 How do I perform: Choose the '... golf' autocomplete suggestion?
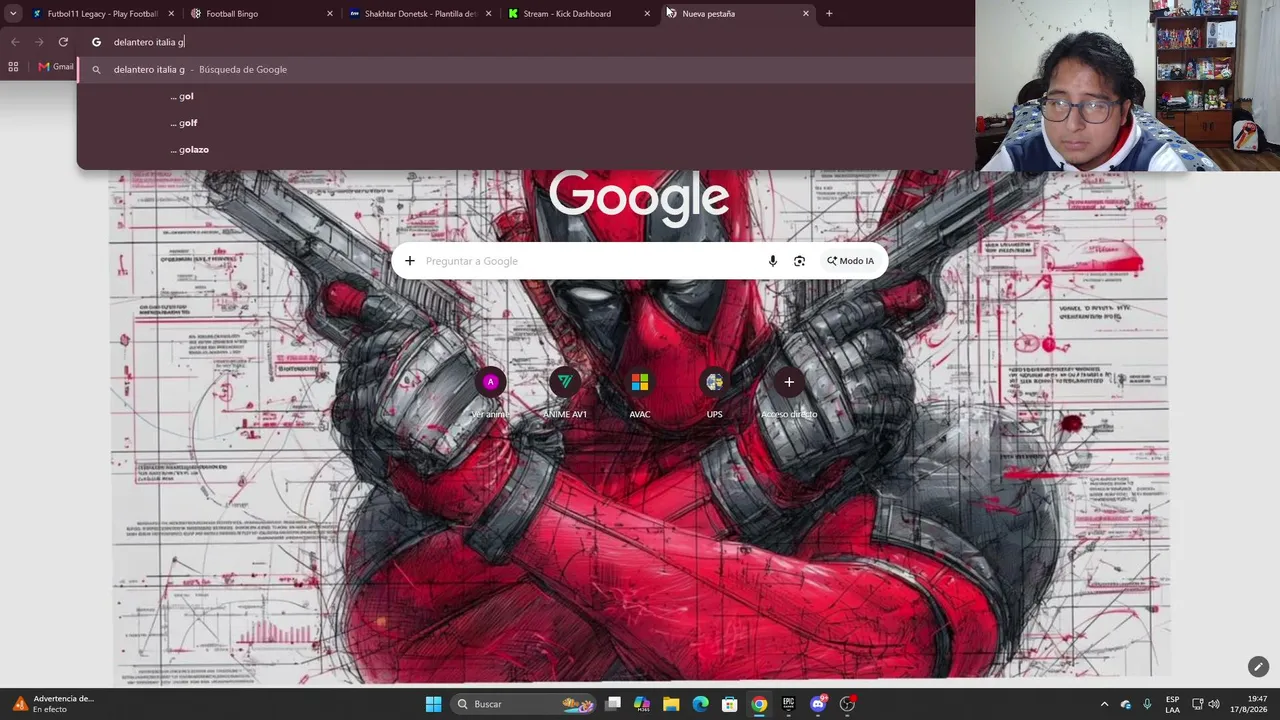click(525, 123)
